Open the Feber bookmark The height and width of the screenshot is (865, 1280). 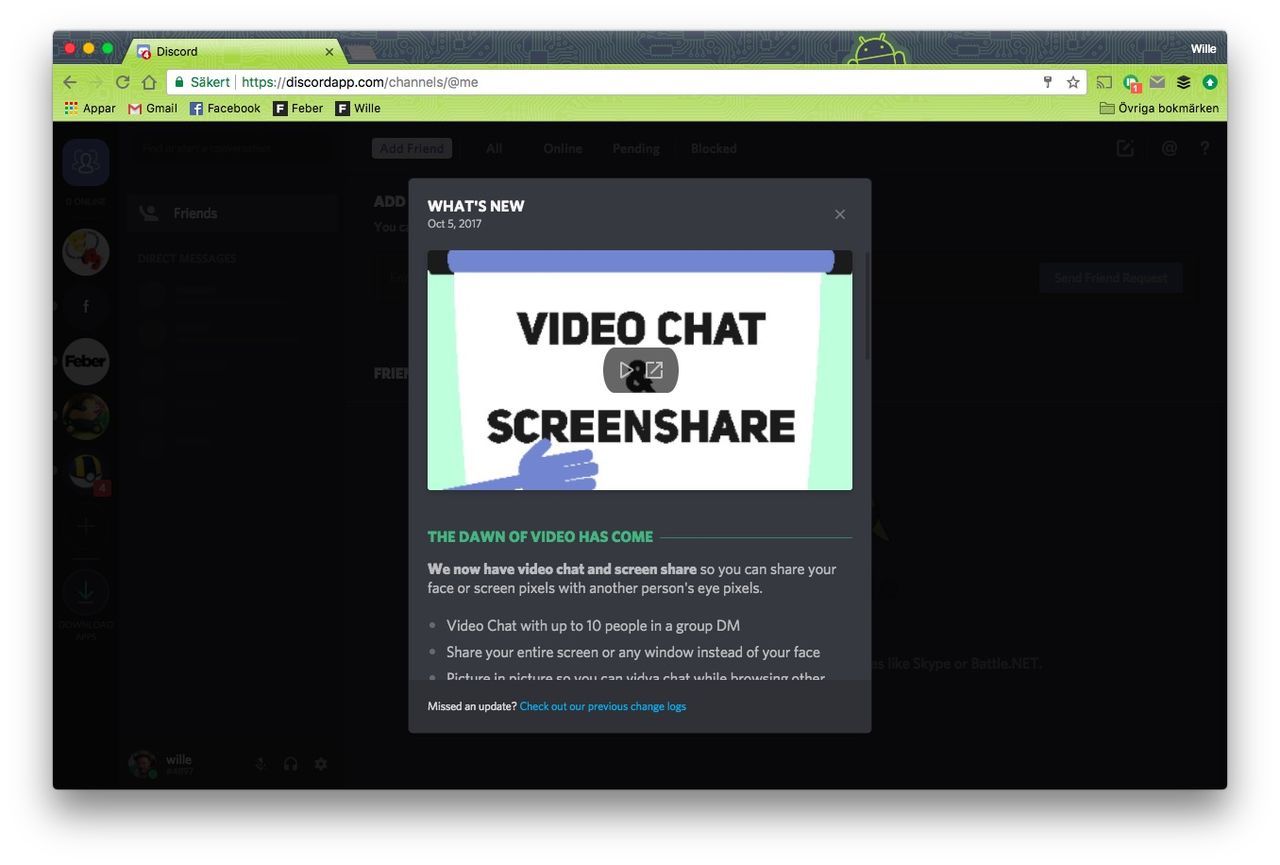pyautogui.click(x=299, y=108)
